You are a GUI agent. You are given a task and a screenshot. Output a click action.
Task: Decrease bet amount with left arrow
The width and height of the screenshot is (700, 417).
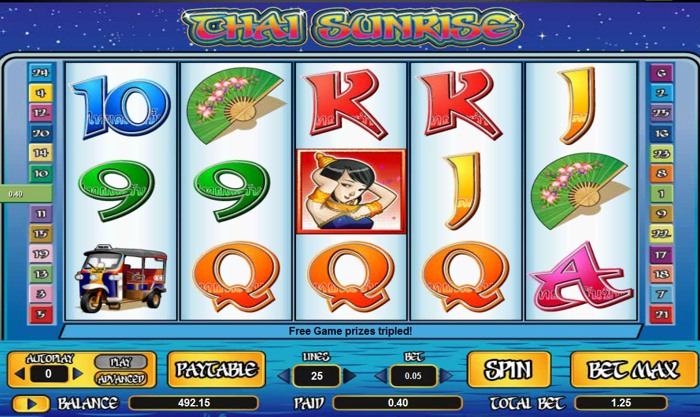pos(381,376)
